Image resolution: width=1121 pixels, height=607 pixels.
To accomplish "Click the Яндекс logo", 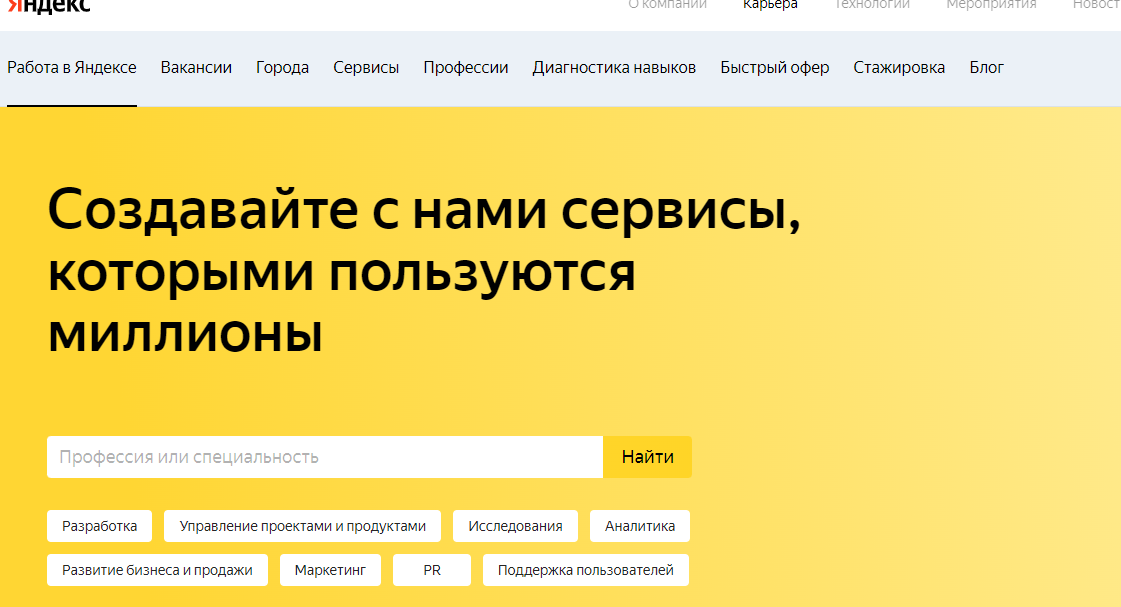I will [48, 5].
